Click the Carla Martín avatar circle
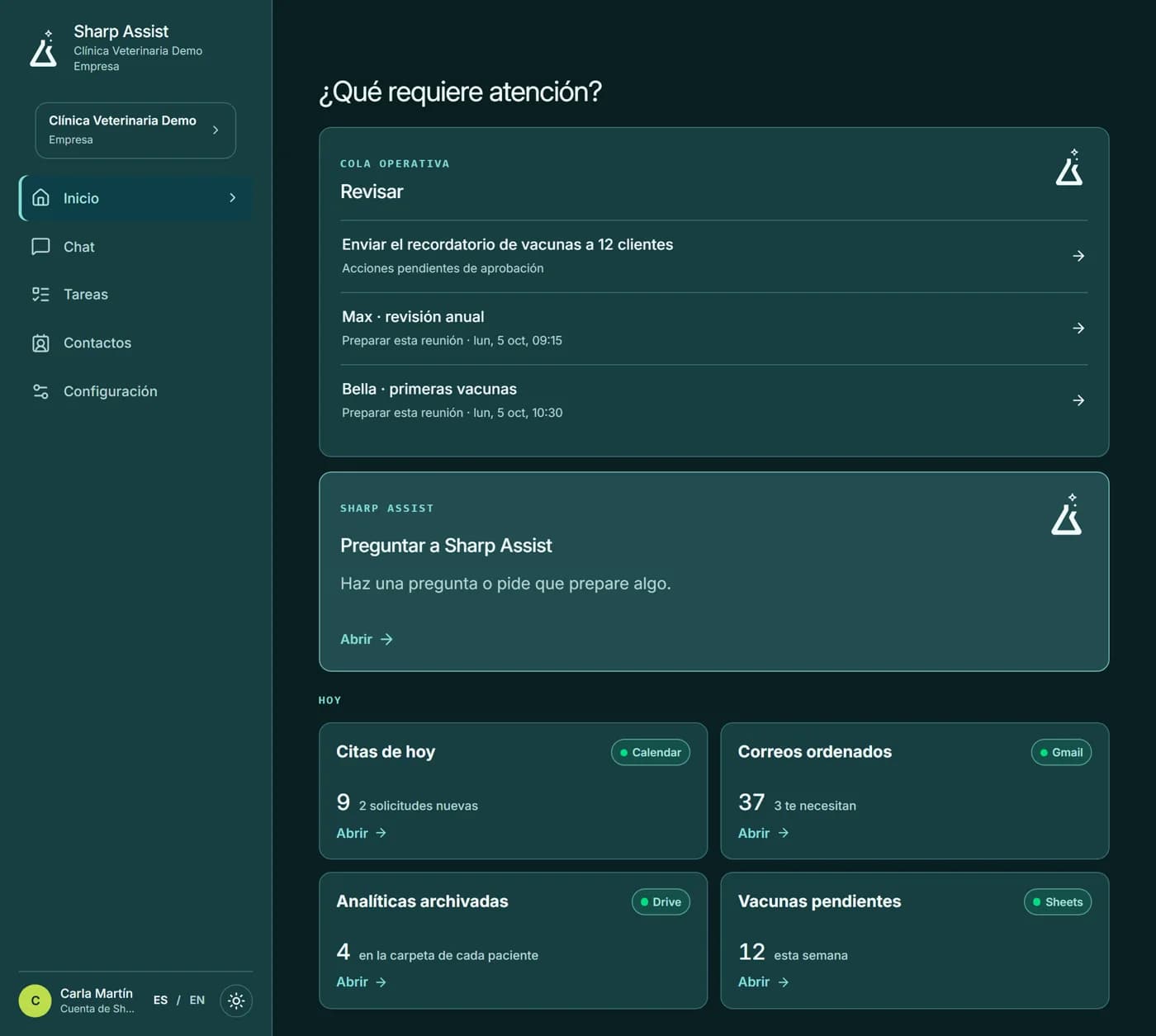Screen dimensions: 1156x1036 36,1001
